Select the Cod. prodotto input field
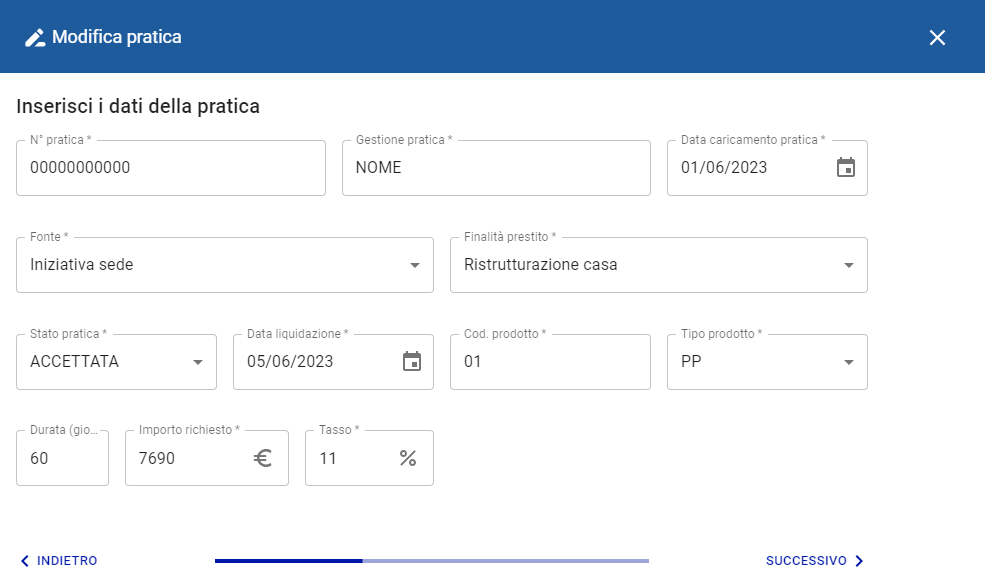Image resolution: width=985 pixels, height=586 pixels. [x=550, y=362]
